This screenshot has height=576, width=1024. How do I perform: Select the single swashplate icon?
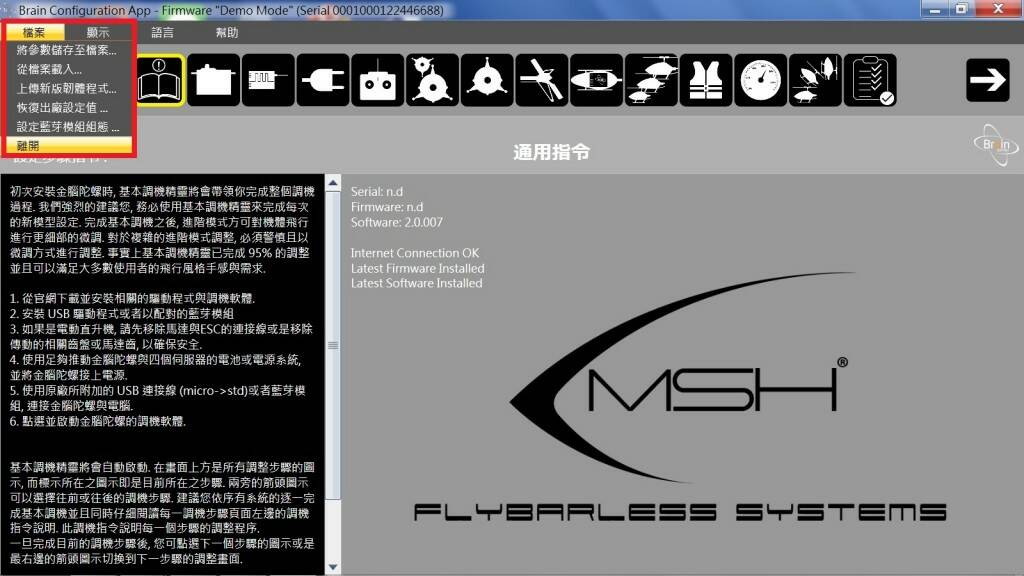[x=487, y=80]
